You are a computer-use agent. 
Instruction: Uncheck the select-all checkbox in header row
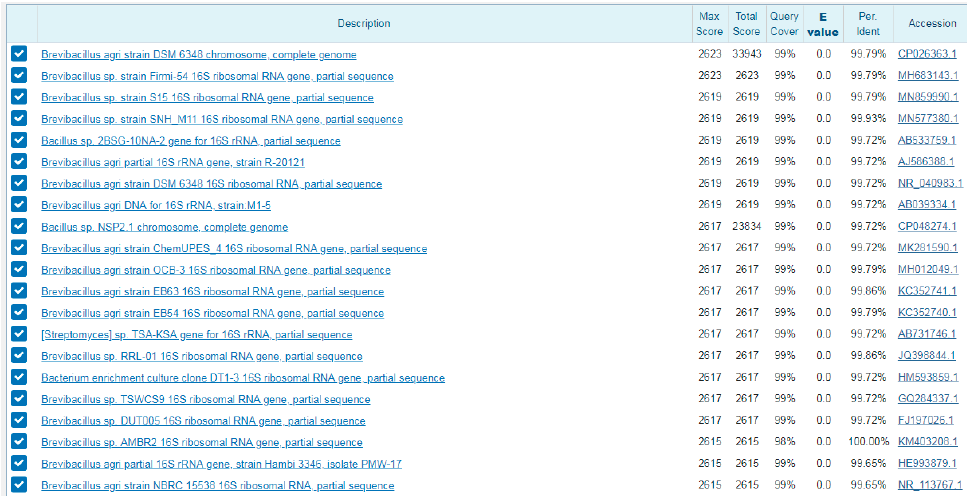click(x=19, y=24)
